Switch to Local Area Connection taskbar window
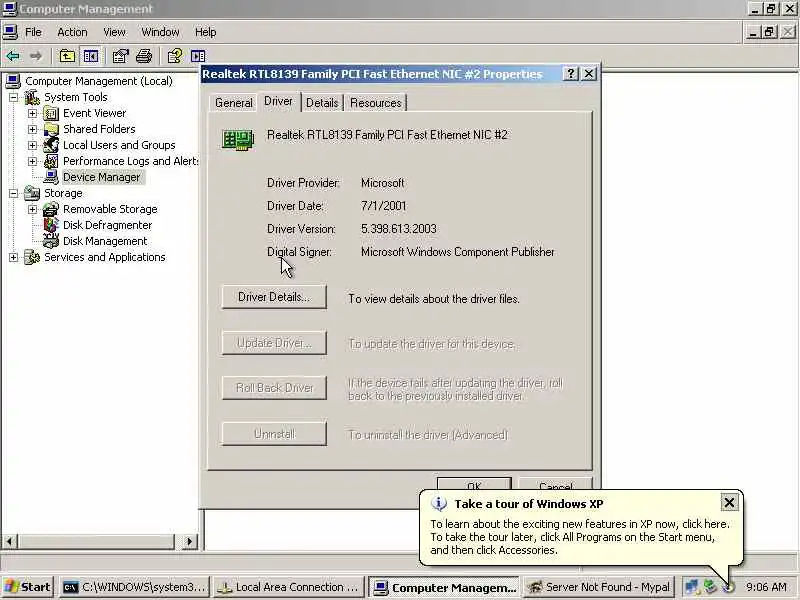 (288, 587)
